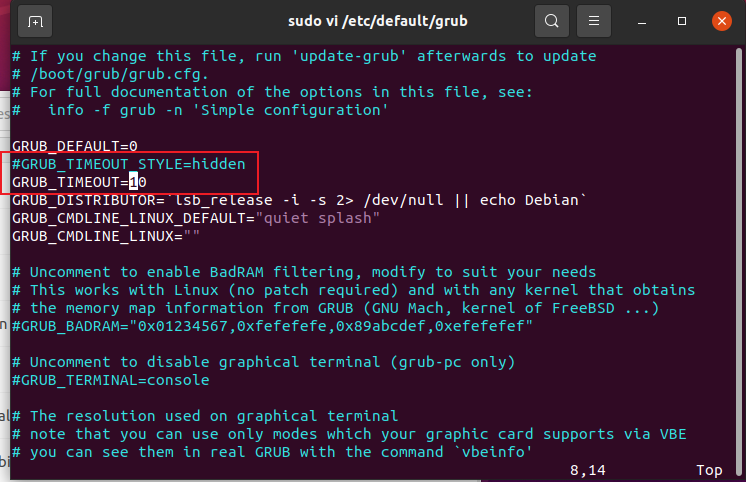This screenshot has width=746, height=482.
Task: Click the #GRUB_TIMEOUT_STYLE=hidden line
Action: coord(128,164)
